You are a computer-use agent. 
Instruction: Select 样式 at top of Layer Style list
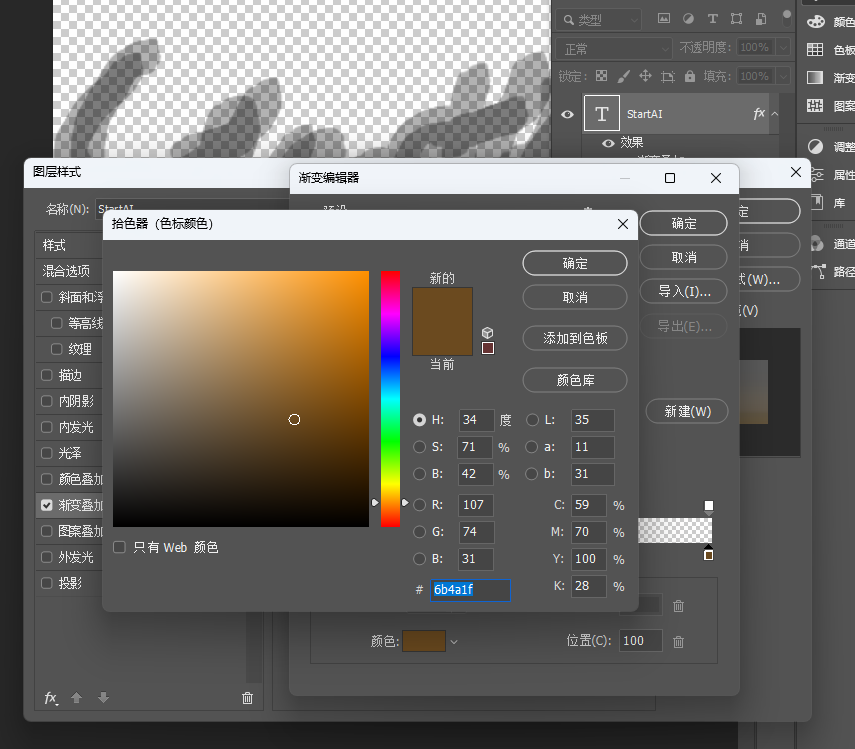pyautogui.click(x=55, y=245)
